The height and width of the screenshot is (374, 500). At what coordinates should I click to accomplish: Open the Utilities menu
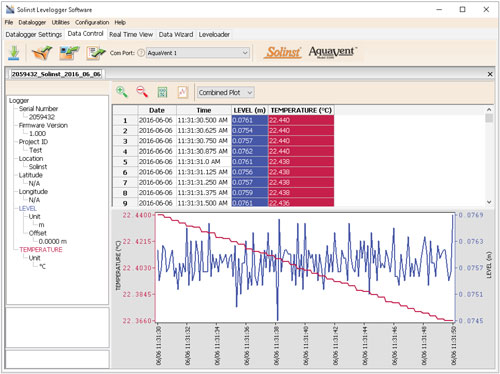60,22
